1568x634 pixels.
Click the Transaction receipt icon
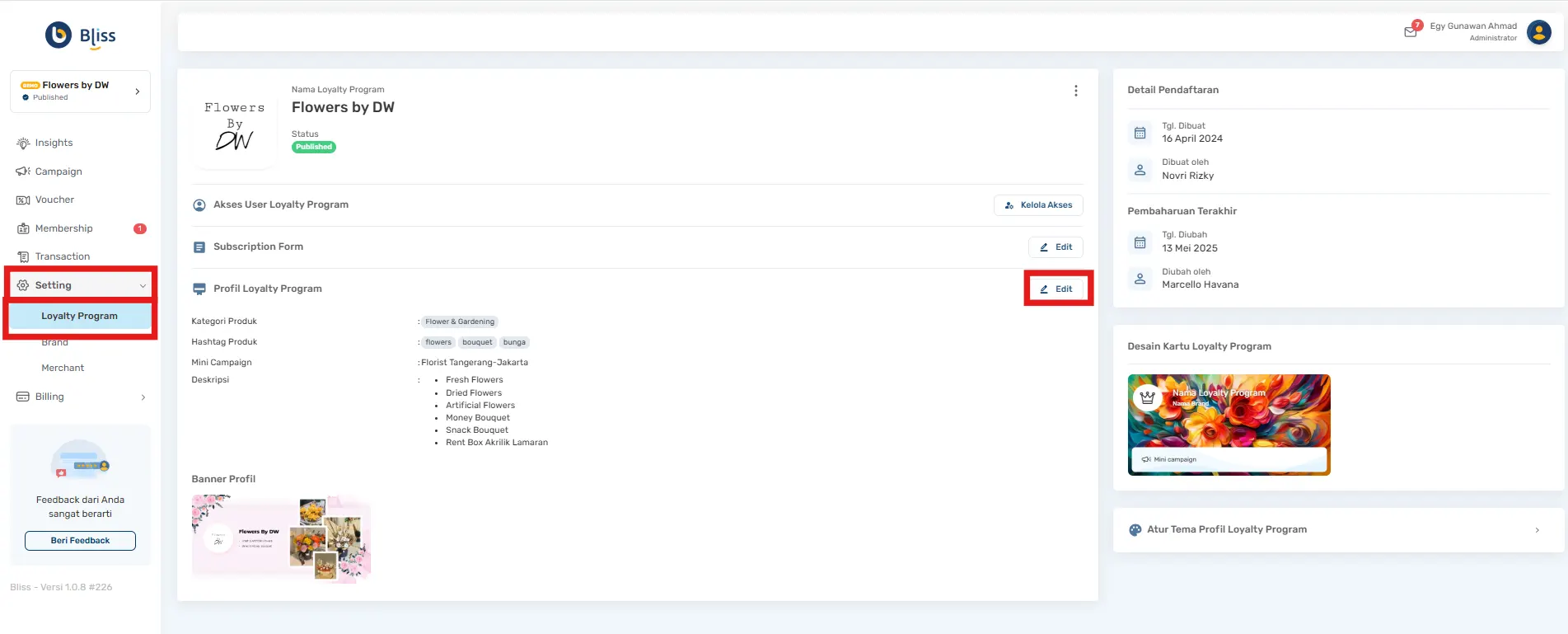point(23,257)
